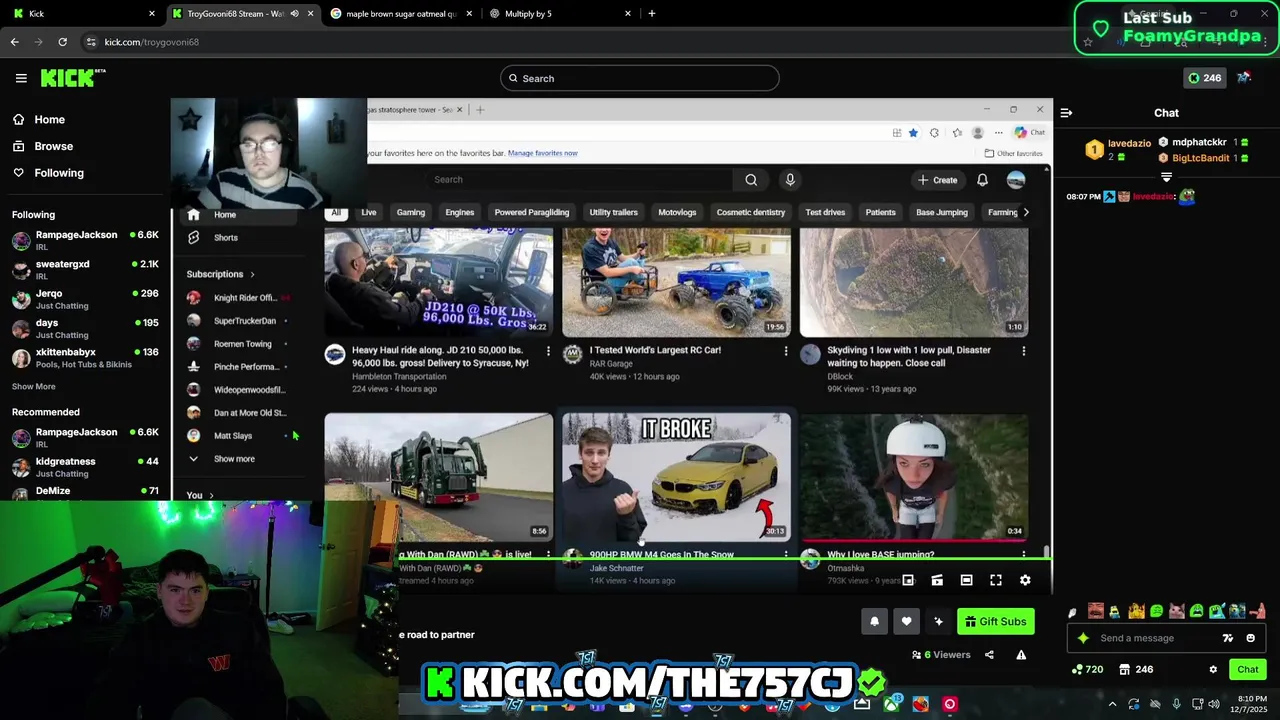The width and height of the screenshot is (1280, 720).
Task: Open RampageJackson in Following list
Action: pyautogui.click(x=86, y=240)
